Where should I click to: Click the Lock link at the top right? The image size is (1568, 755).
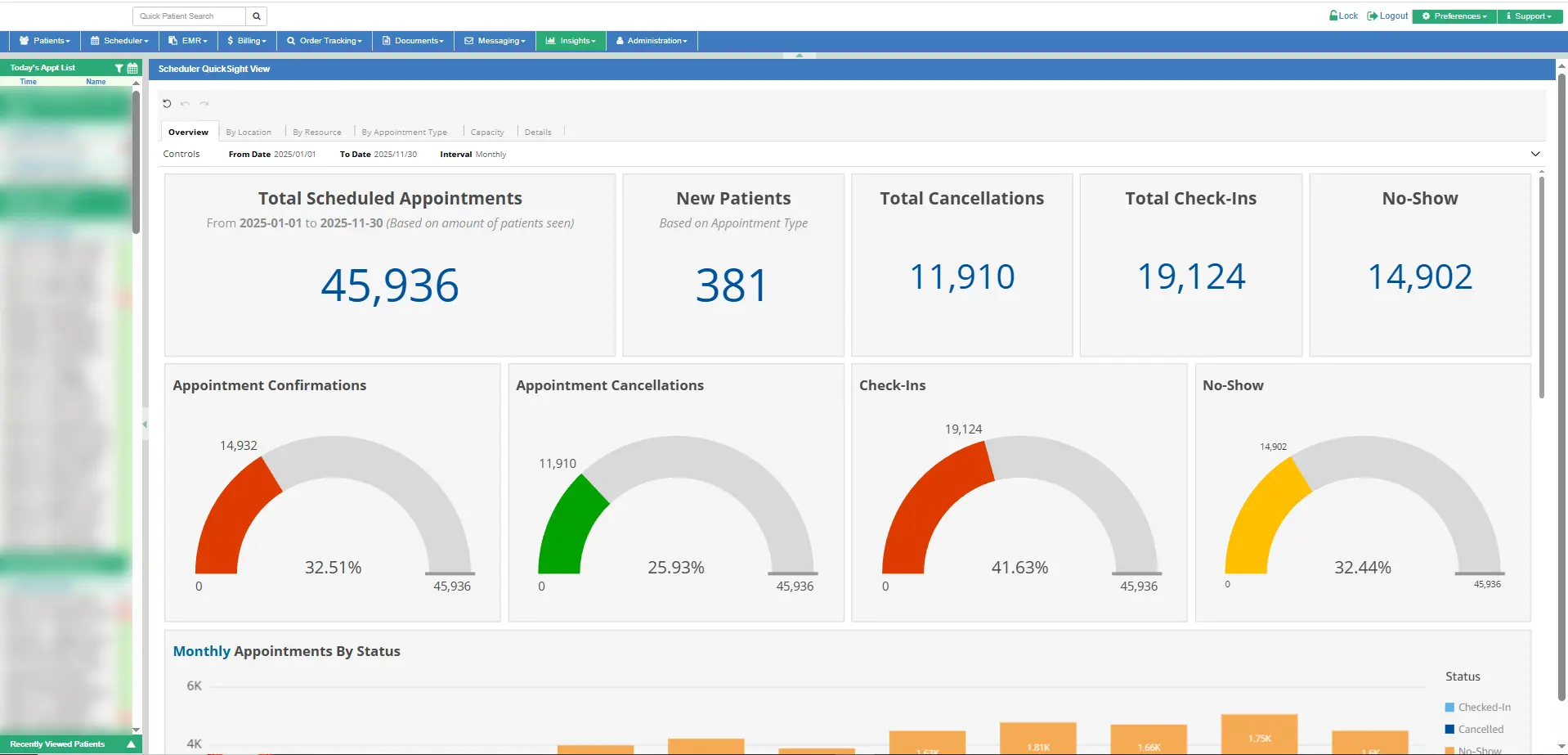point(1343,16)
